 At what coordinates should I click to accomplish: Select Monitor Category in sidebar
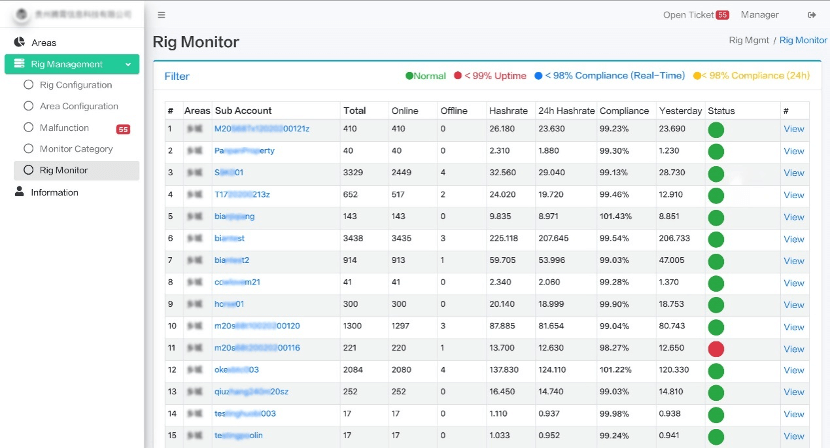[x=76, y=149]
